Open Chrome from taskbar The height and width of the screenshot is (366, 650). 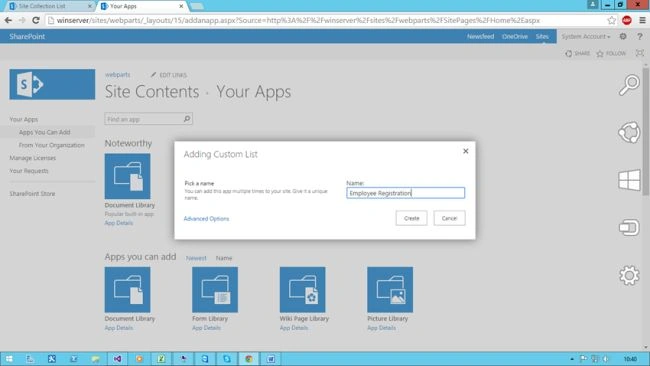tap(249, 359)
